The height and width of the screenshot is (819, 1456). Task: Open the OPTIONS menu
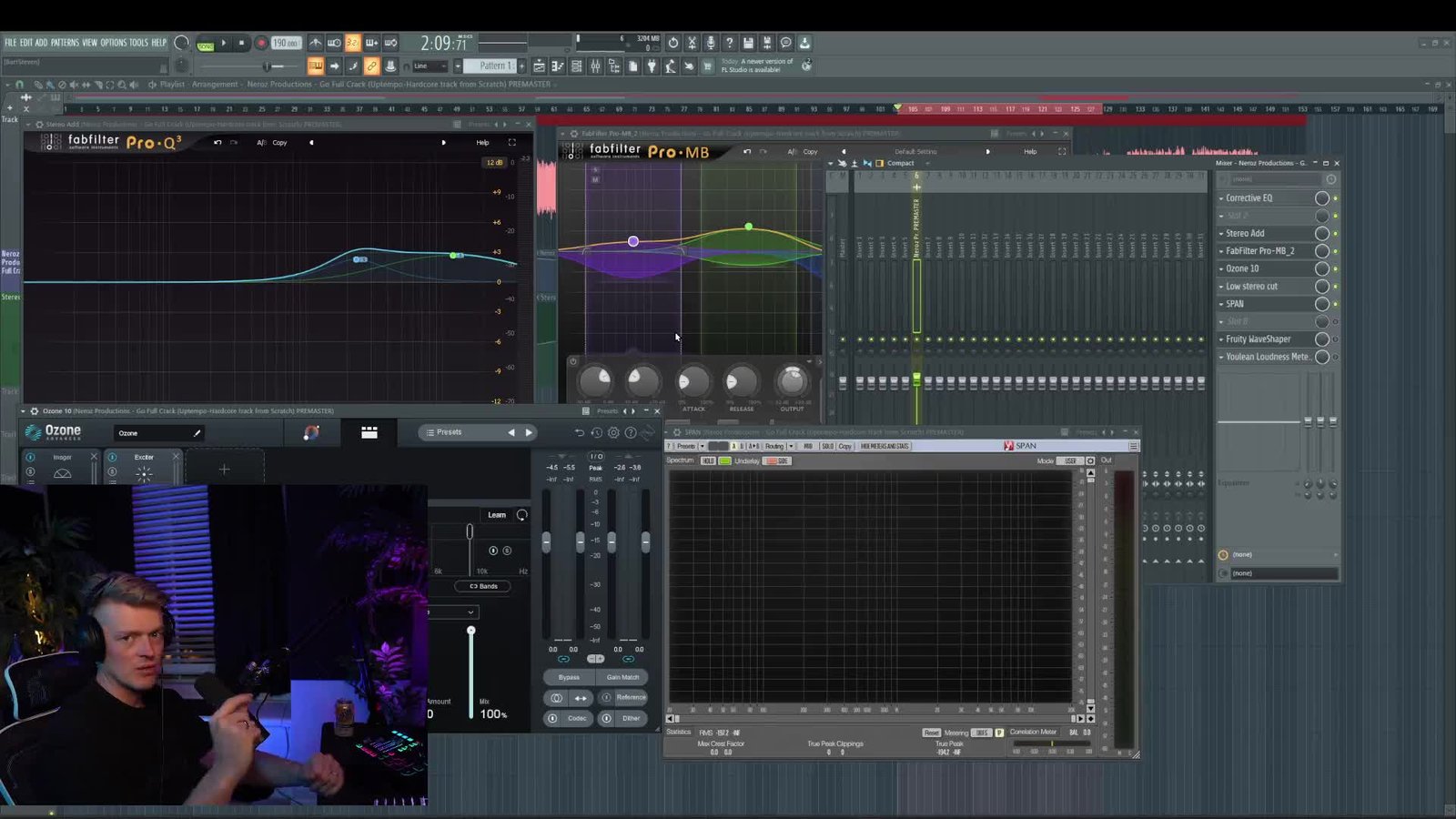click(x=114, y=43)
